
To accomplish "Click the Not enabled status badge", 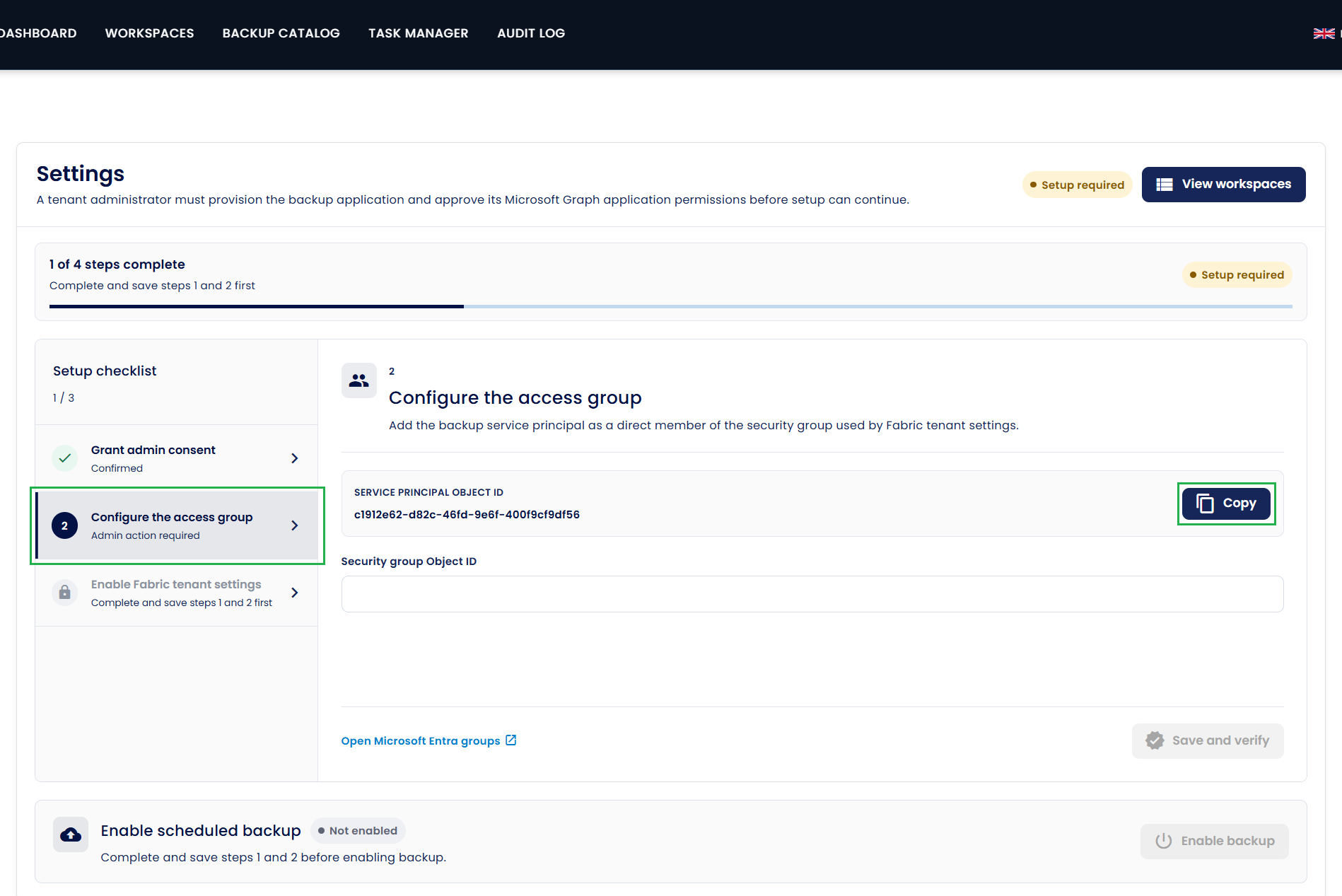I will (358, 831).
